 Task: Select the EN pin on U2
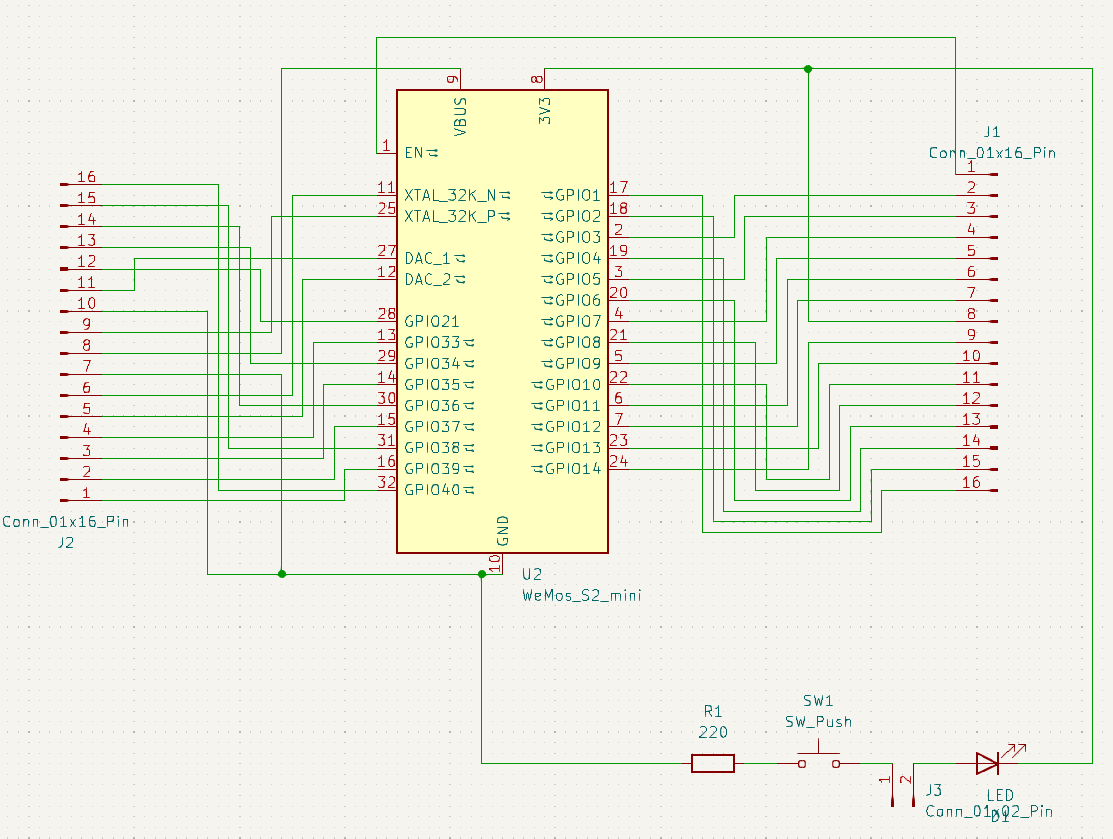[414, 153]
